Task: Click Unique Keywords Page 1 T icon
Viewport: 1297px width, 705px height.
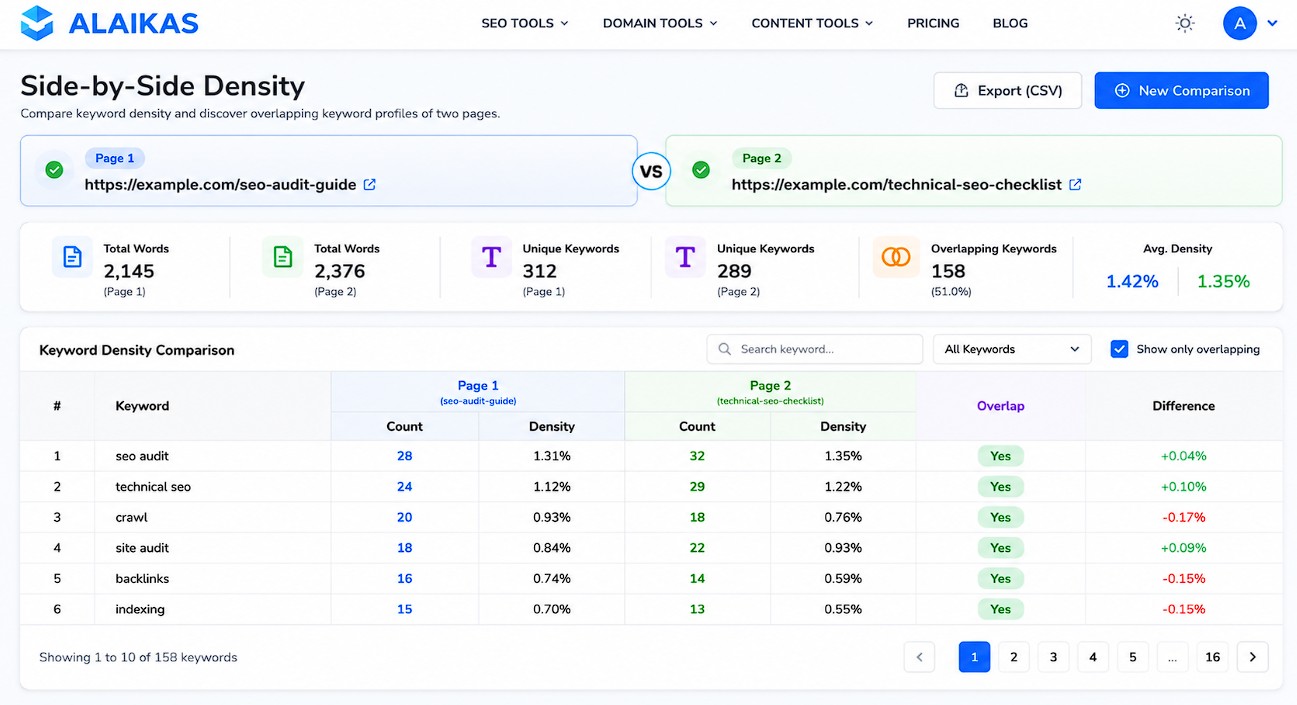Action: coord(491,257)
